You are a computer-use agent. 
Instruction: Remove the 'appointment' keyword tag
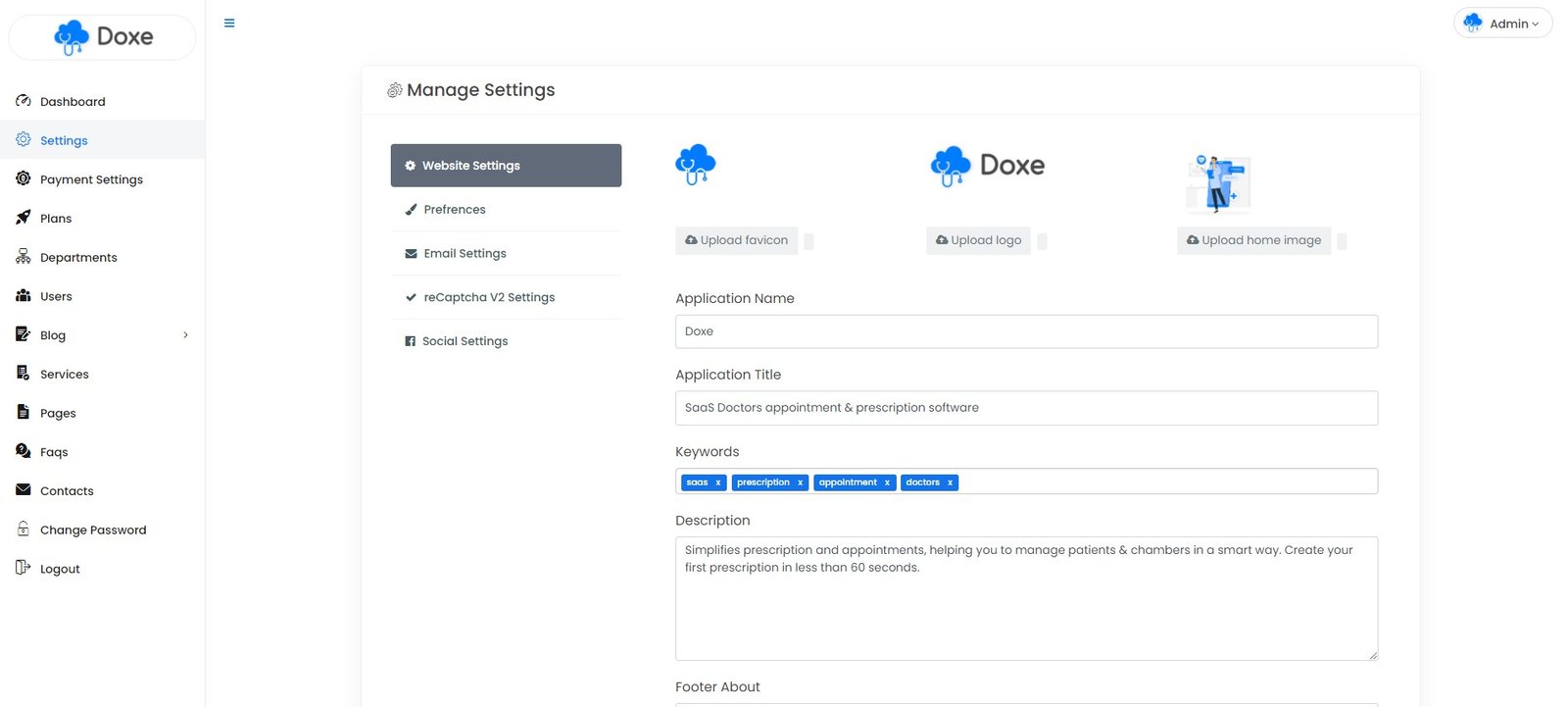(x=887, y=482)
